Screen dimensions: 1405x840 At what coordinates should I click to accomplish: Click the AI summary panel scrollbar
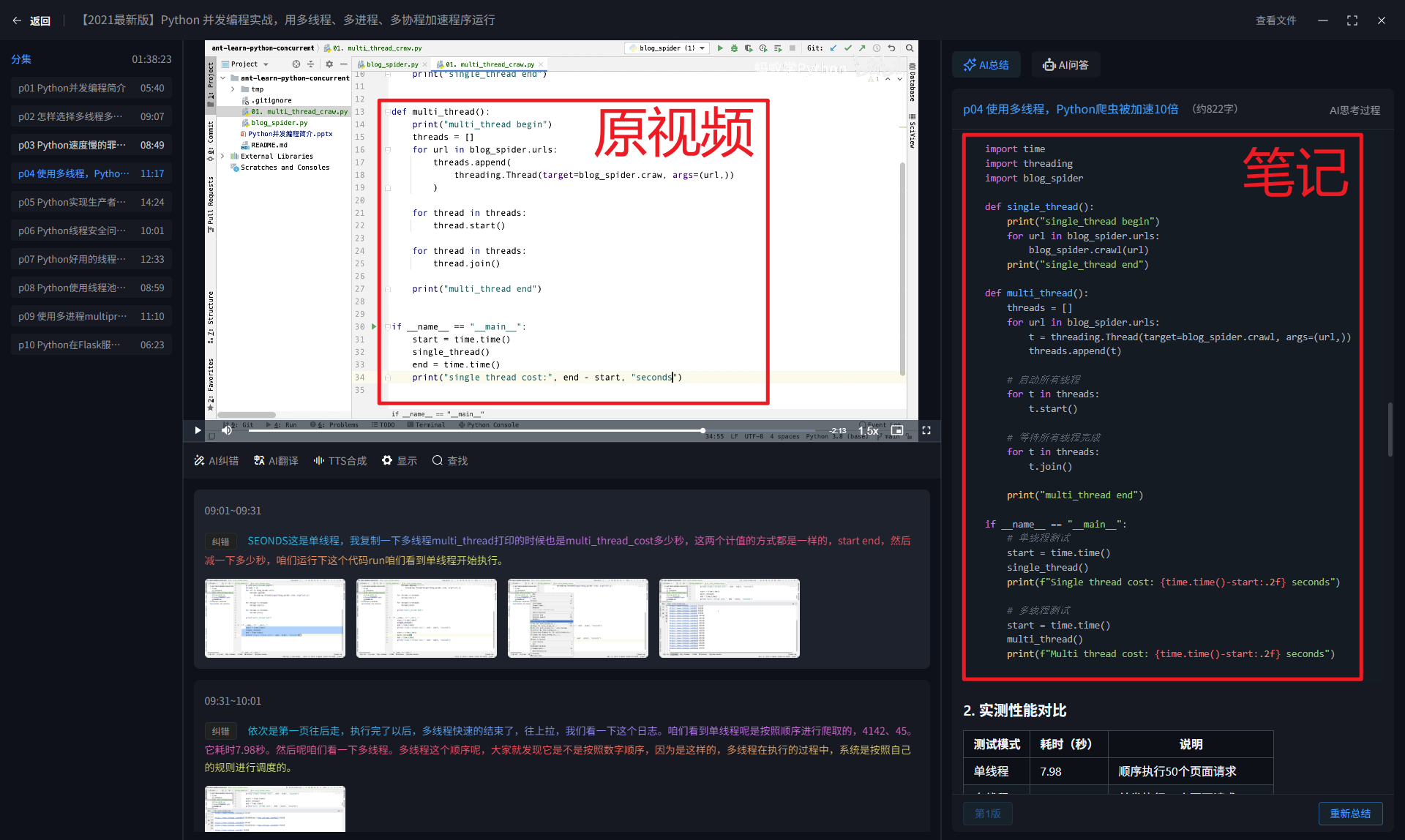[x=1390, y=430]
